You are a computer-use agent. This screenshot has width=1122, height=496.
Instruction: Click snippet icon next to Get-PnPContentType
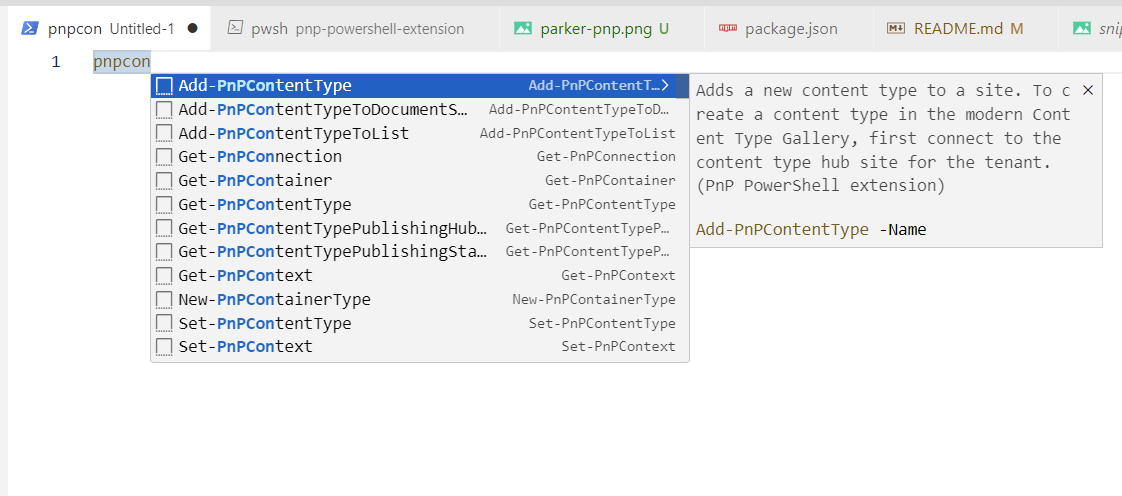coord(164,205)
